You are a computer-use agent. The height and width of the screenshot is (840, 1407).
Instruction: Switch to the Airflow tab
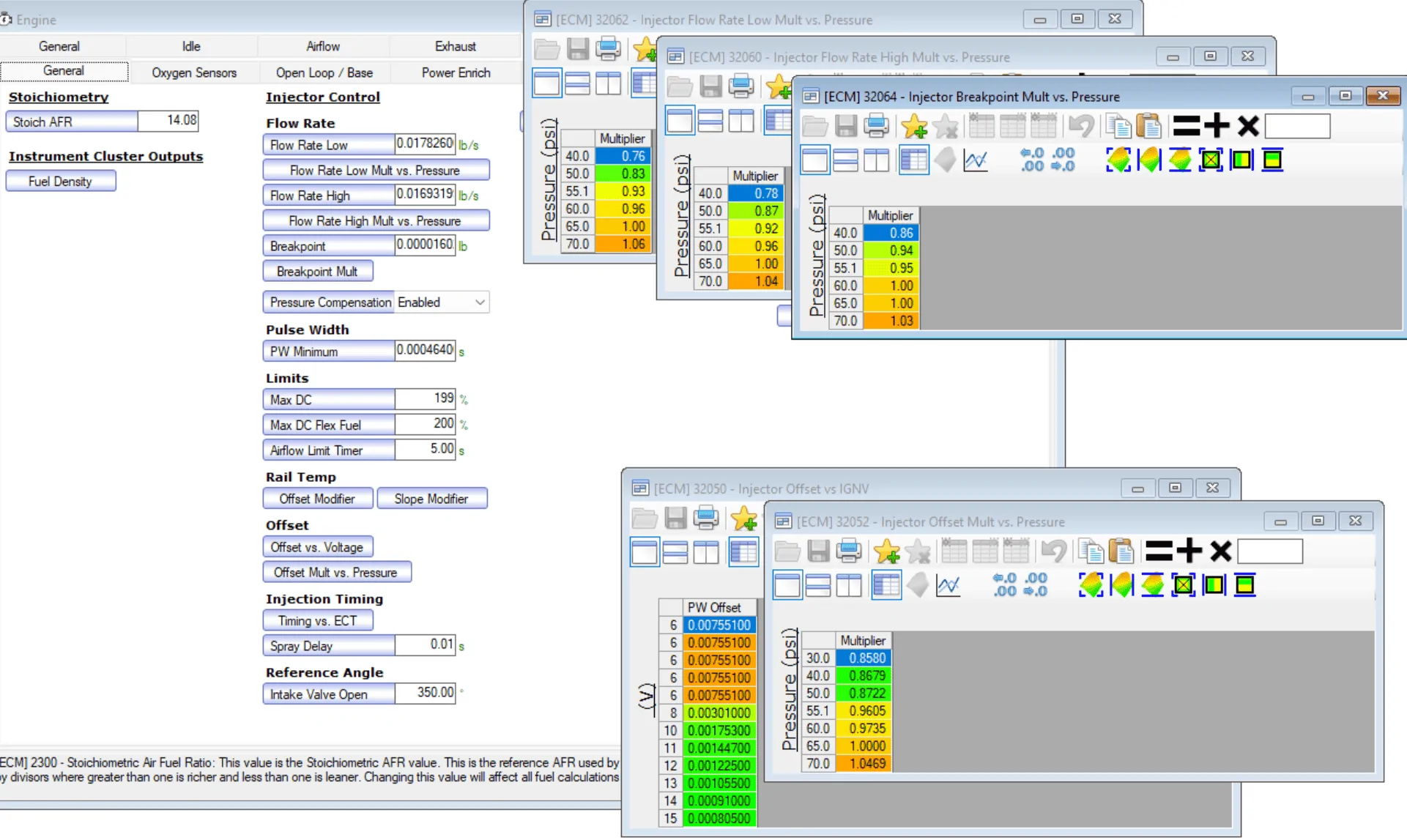[323, 46]
